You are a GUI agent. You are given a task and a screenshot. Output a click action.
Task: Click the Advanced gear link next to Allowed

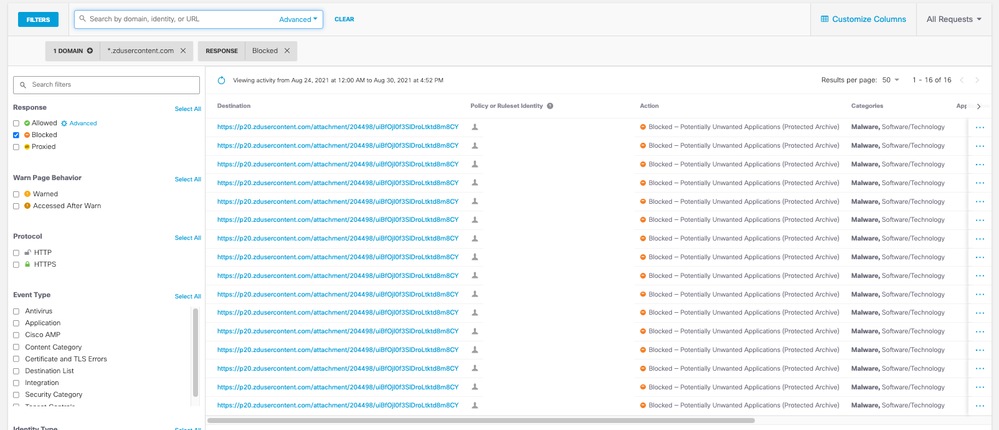(79, 123)
